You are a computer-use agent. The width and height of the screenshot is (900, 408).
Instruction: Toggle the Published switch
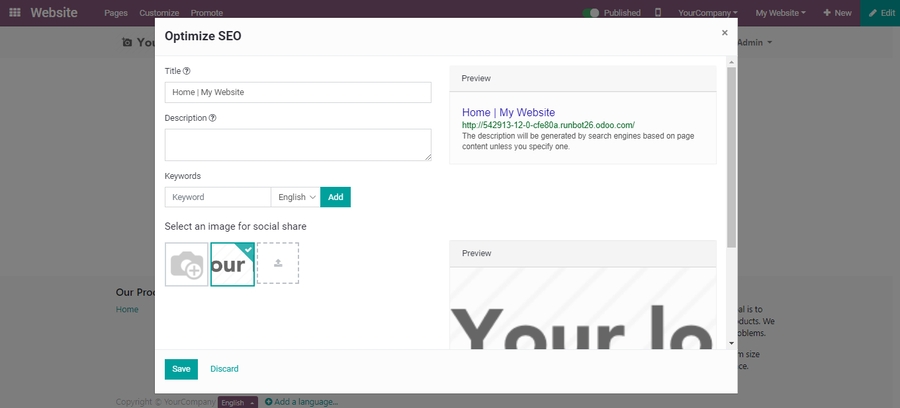[590, 13]
